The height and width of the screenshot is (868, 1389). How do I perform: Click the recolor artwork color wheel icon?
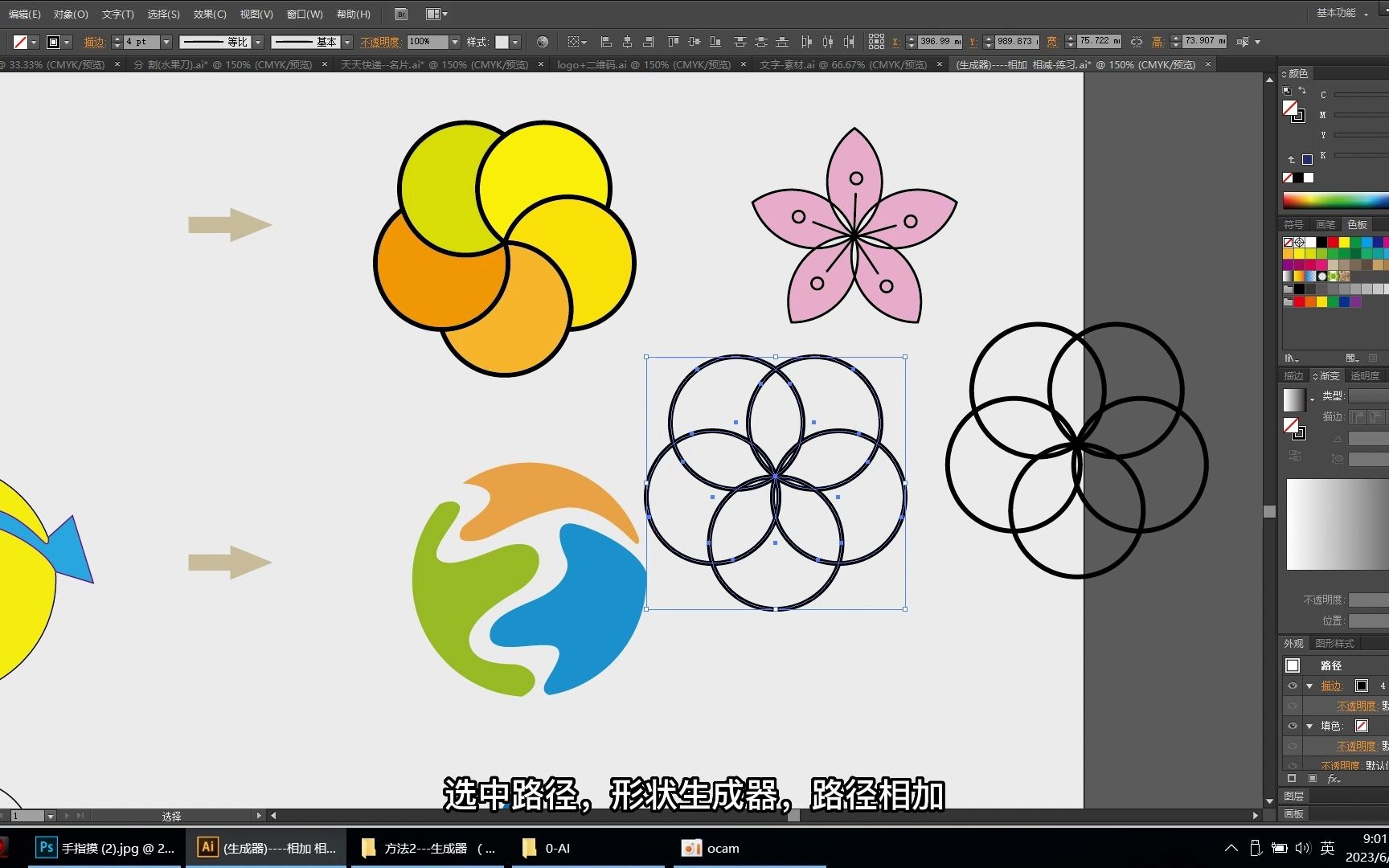coord(543,42)
